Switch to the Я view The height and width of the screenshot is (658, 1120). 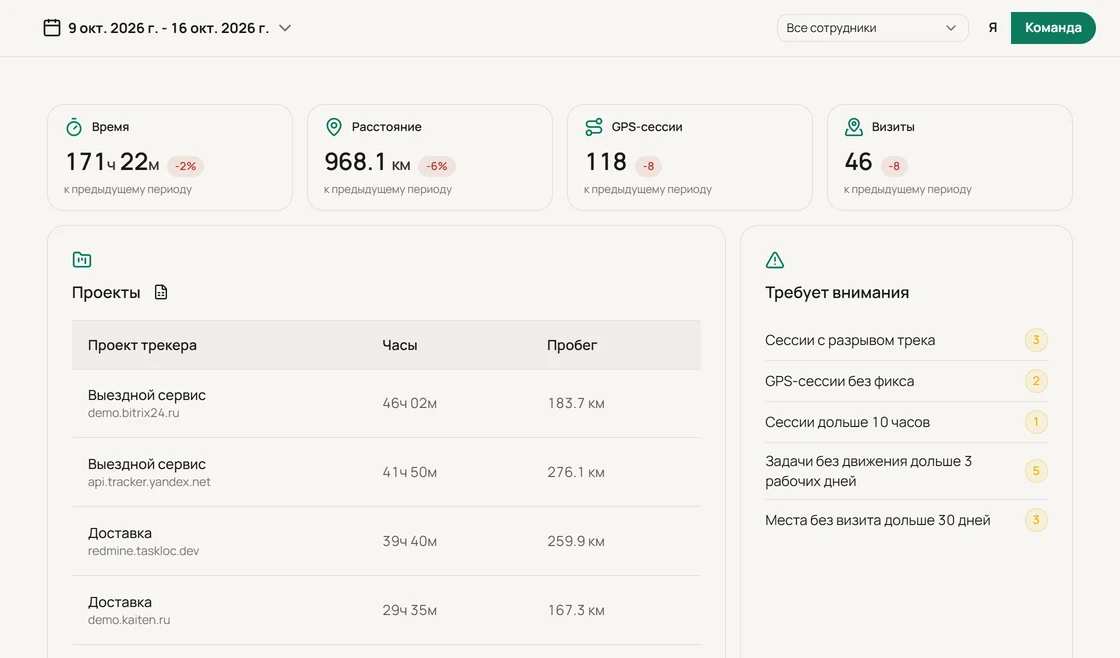[x=992, y=28]
